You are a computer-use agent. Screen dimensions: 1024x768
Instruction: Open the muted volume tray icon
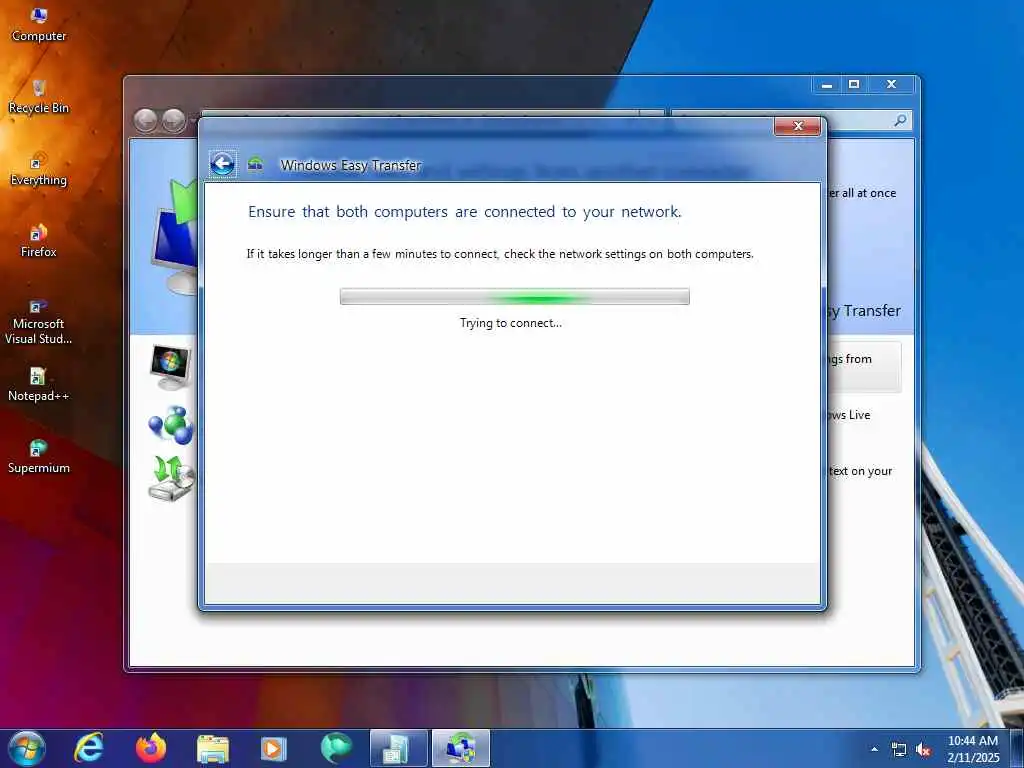pos(923,750)
